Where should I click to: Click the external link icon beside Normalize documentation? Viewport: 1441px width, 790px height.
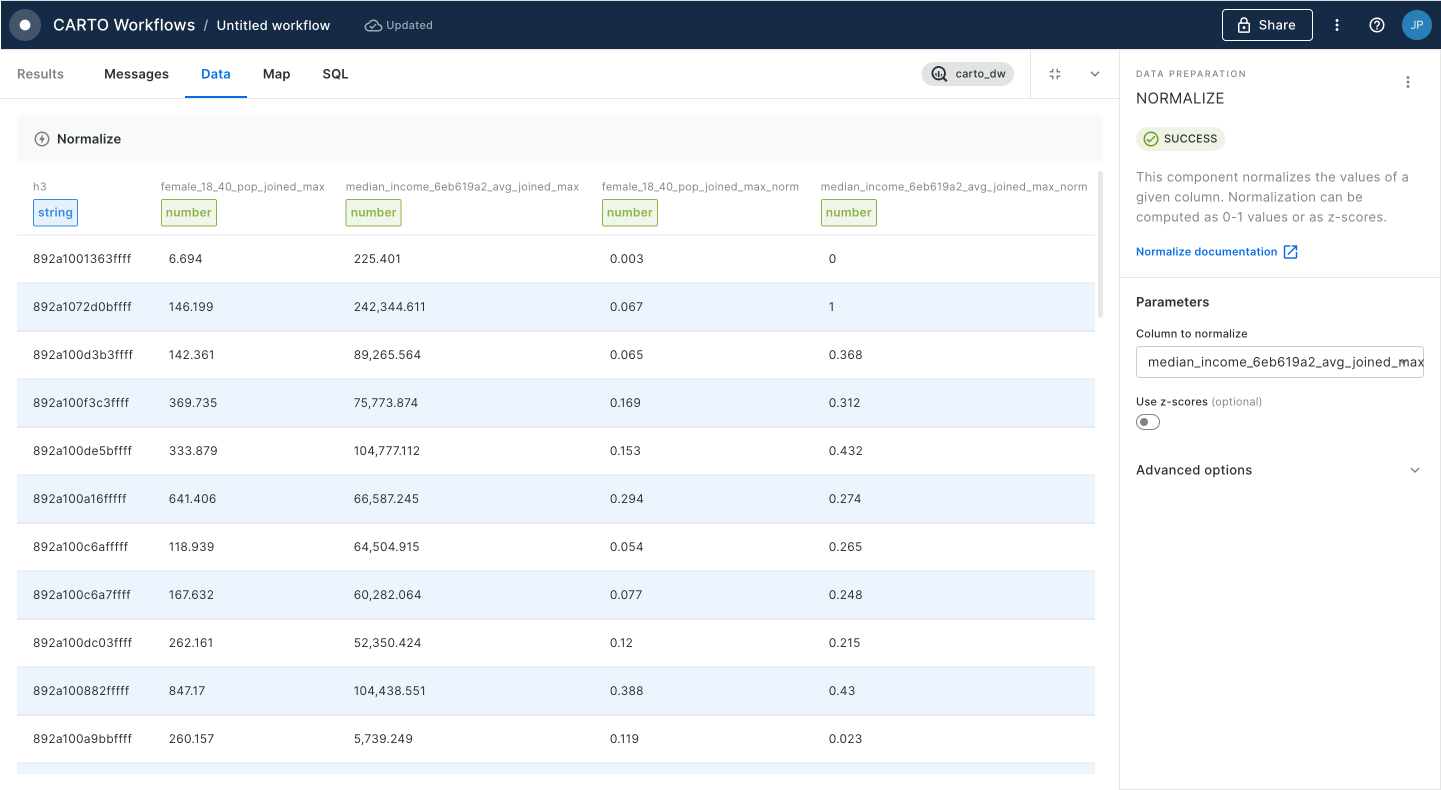tap(1290, 252)
